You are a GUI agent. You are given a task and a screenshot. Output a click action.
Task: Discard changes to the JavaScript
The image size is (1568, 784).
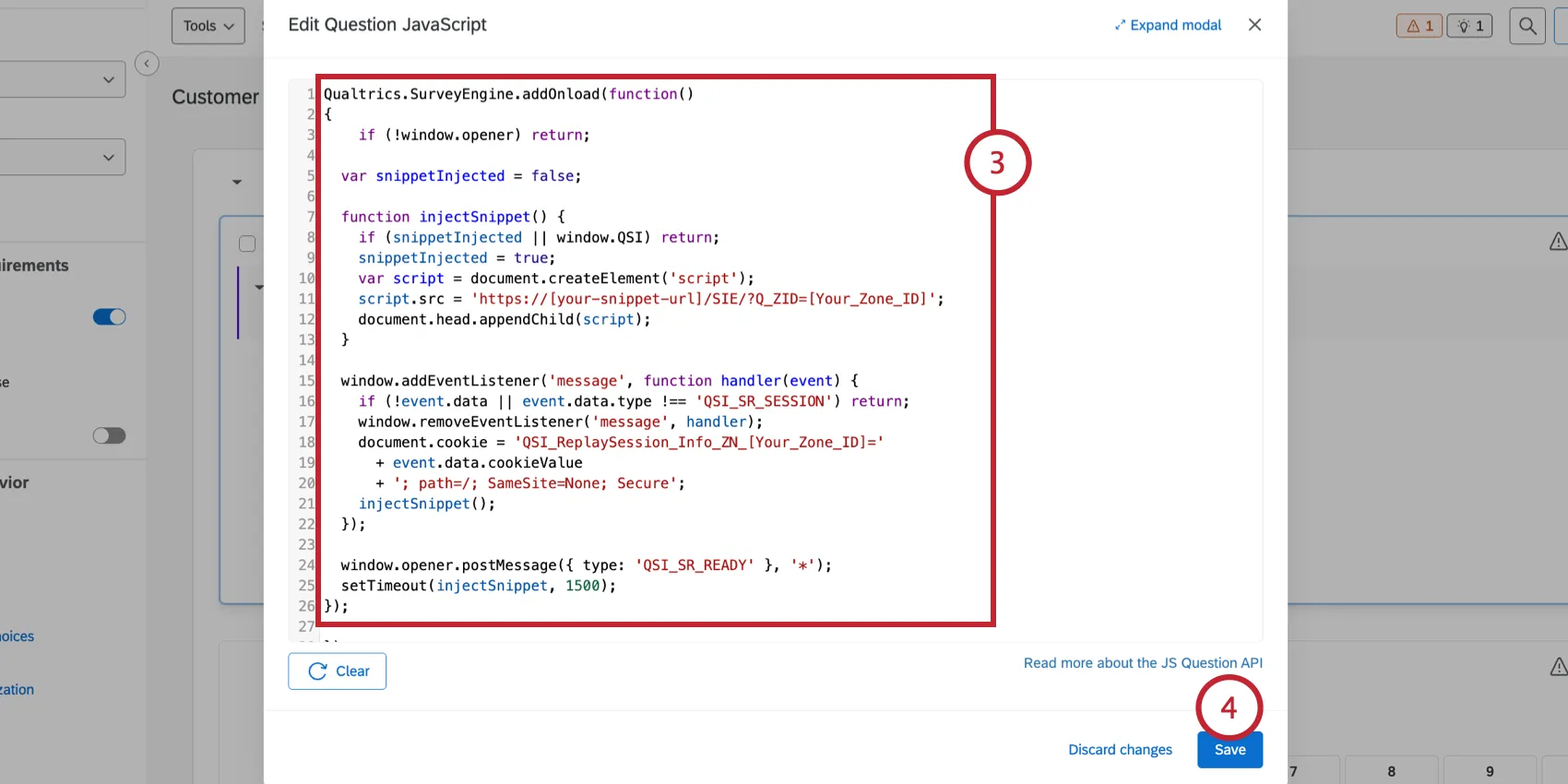coord(1120,750)
